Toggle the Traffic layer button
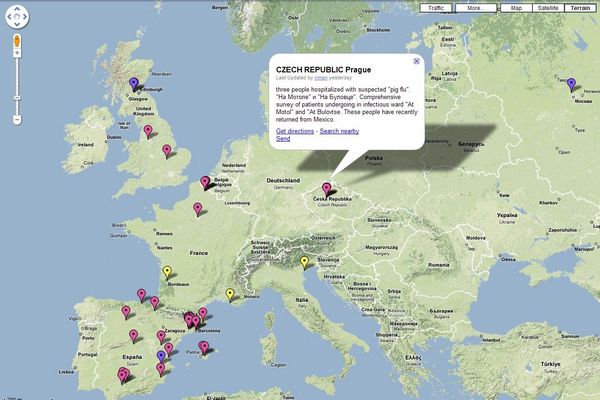Screen dimensions: 600x400 pos(436,8)
